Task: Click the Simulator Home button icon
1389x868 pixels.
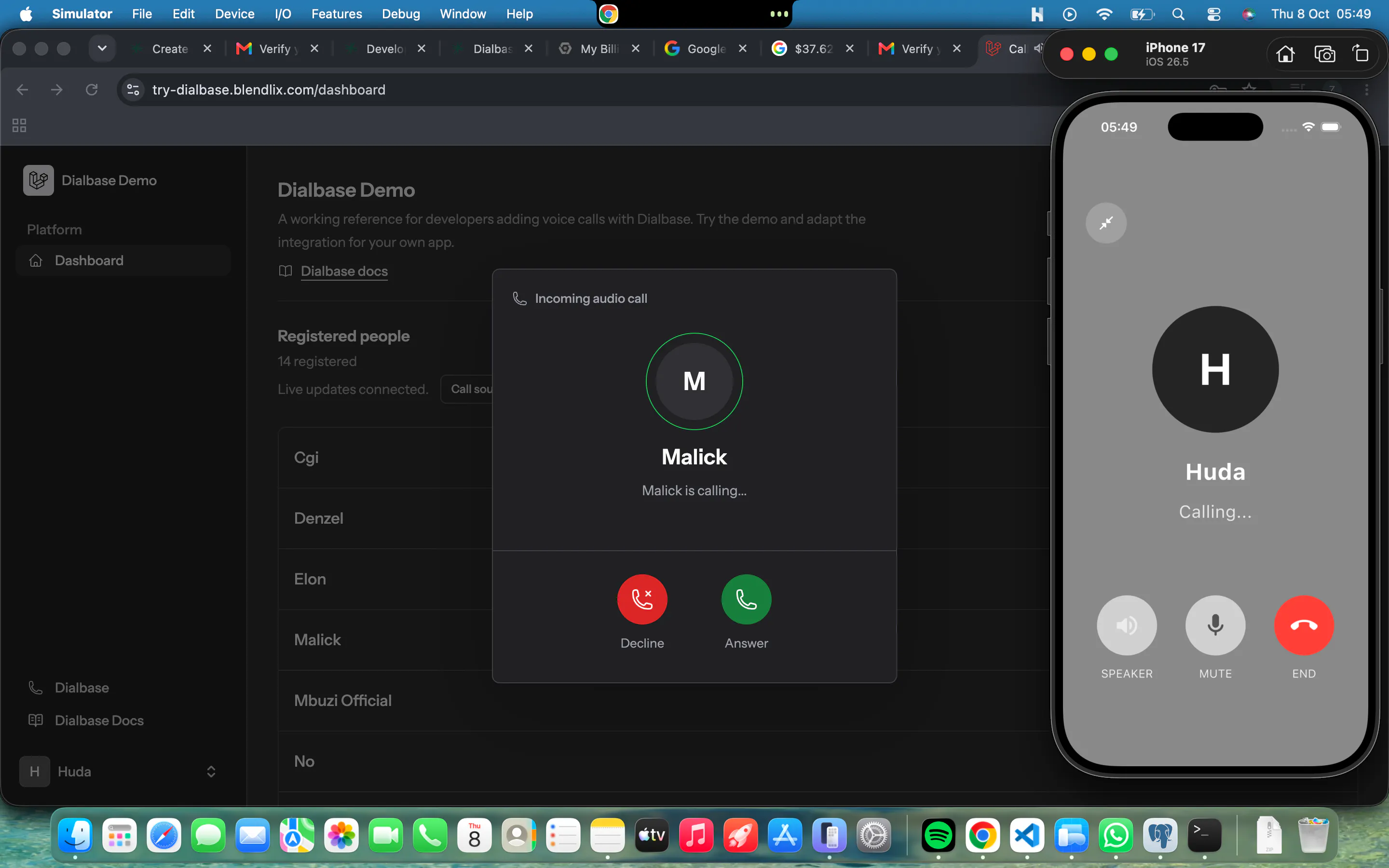Action: click(1284, 54)
